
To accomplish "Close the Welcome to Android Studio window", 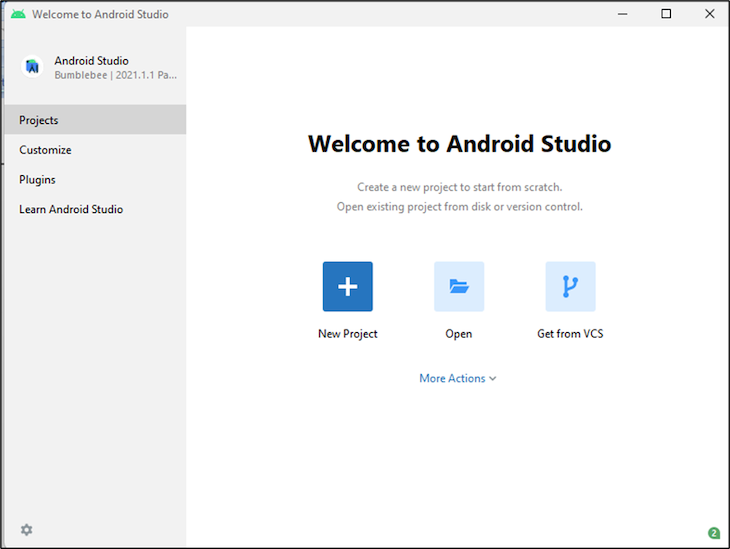I will (x=709, y=14).
